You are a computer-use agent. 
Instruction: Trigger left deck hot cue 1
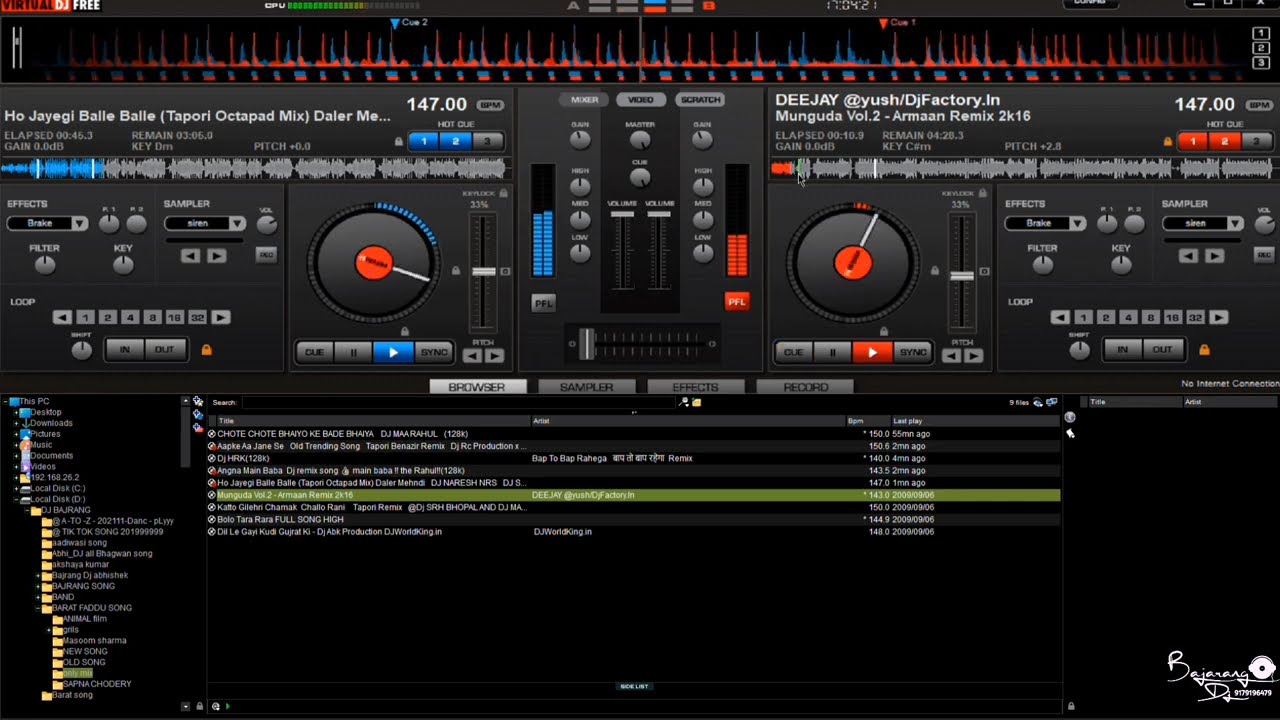[423, 141]
